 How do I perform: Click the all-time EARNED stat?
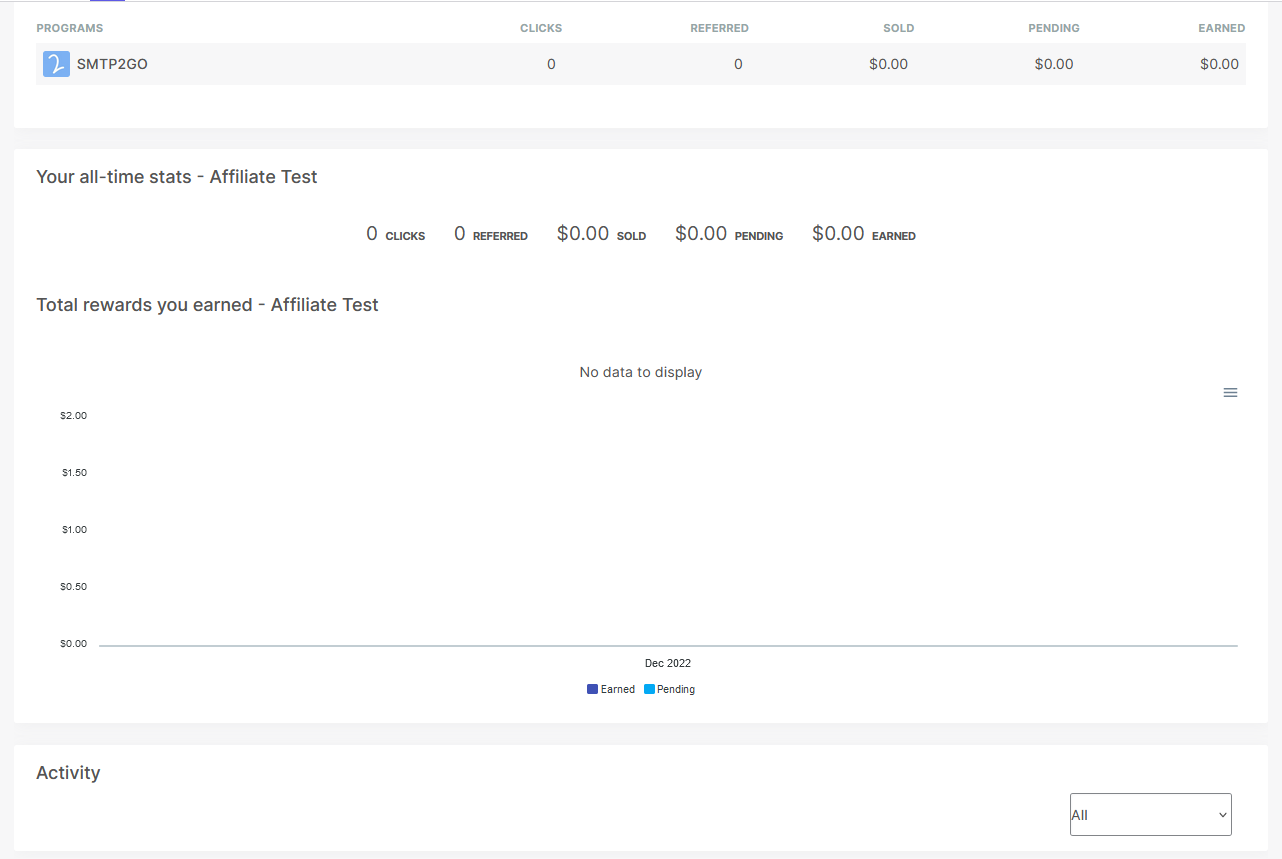864,234
